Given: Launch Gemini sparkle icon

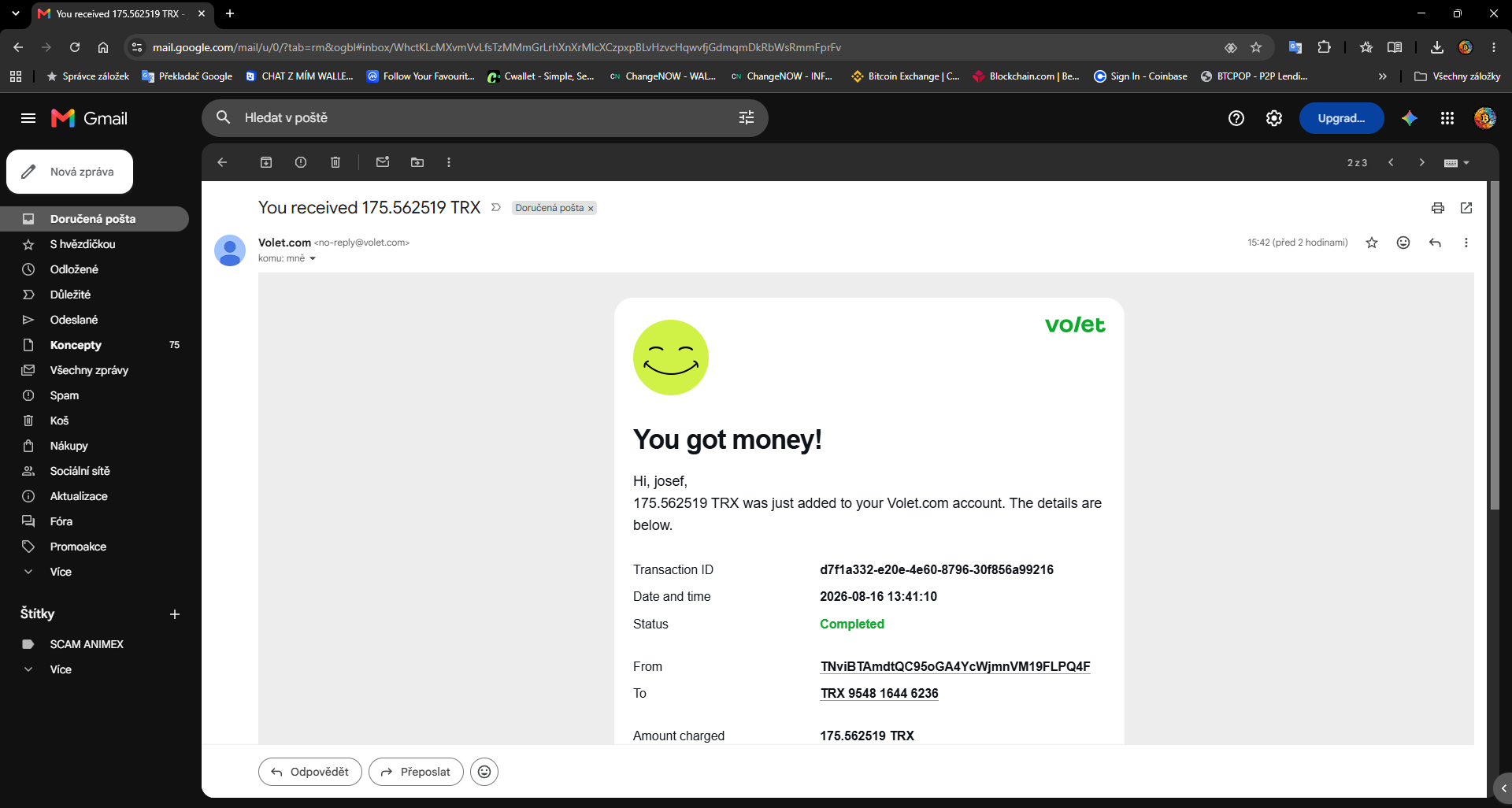Looking at the screenshot, I should 1410,118.
